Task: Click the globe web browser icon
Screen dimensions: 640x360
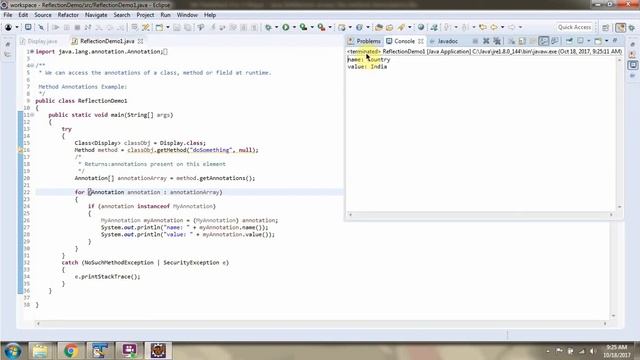Action: pos(421,27)
